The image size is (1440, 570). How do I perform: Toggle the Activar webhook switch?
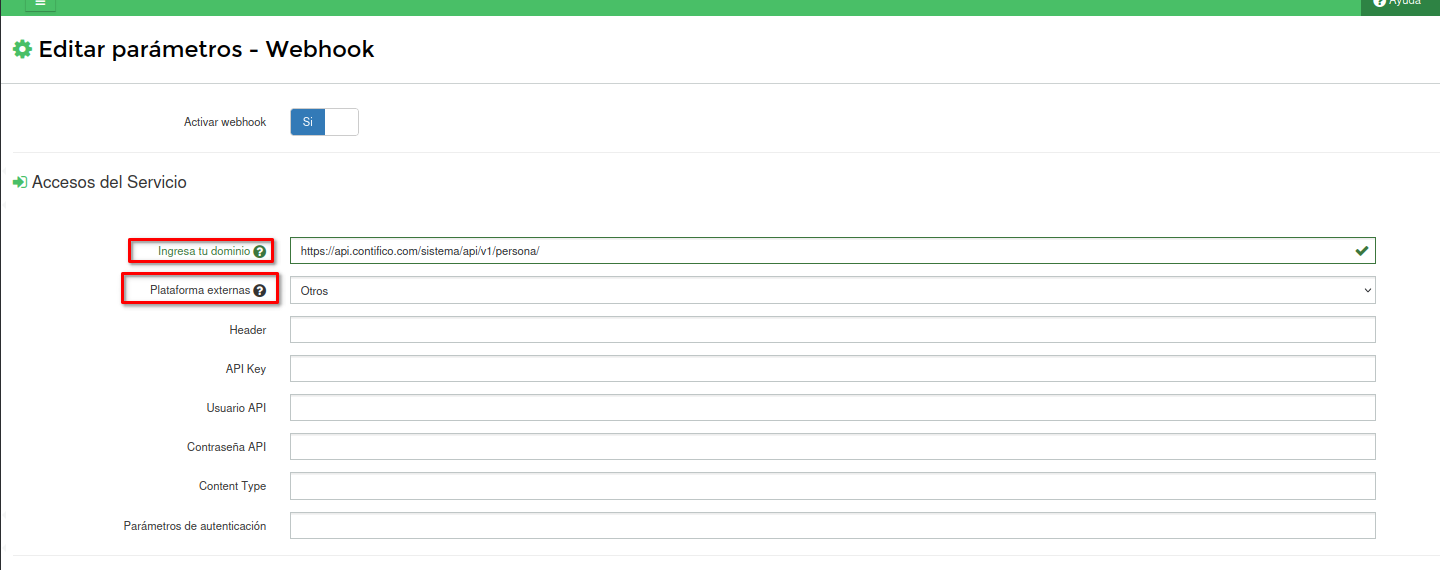tap(324, 122)
